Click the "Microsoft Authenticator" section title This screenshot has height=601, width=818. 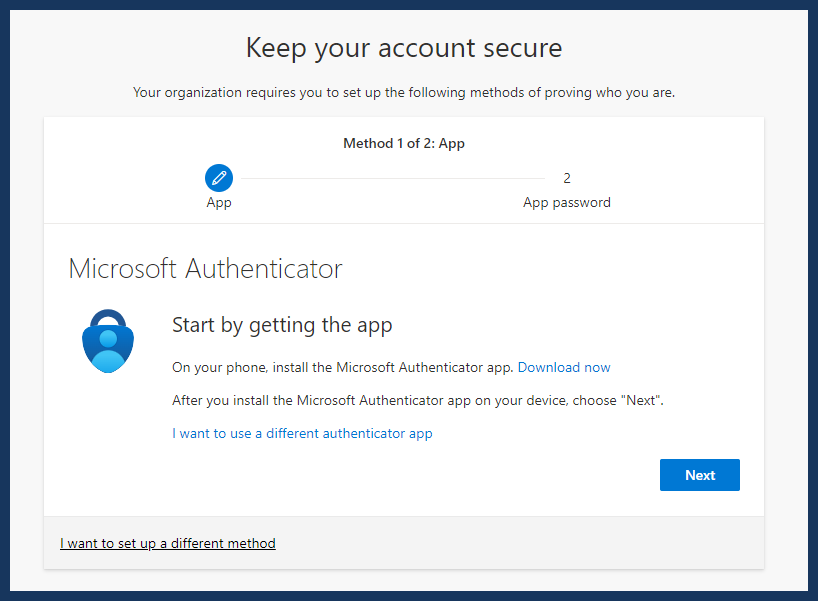tap(205, 269)
